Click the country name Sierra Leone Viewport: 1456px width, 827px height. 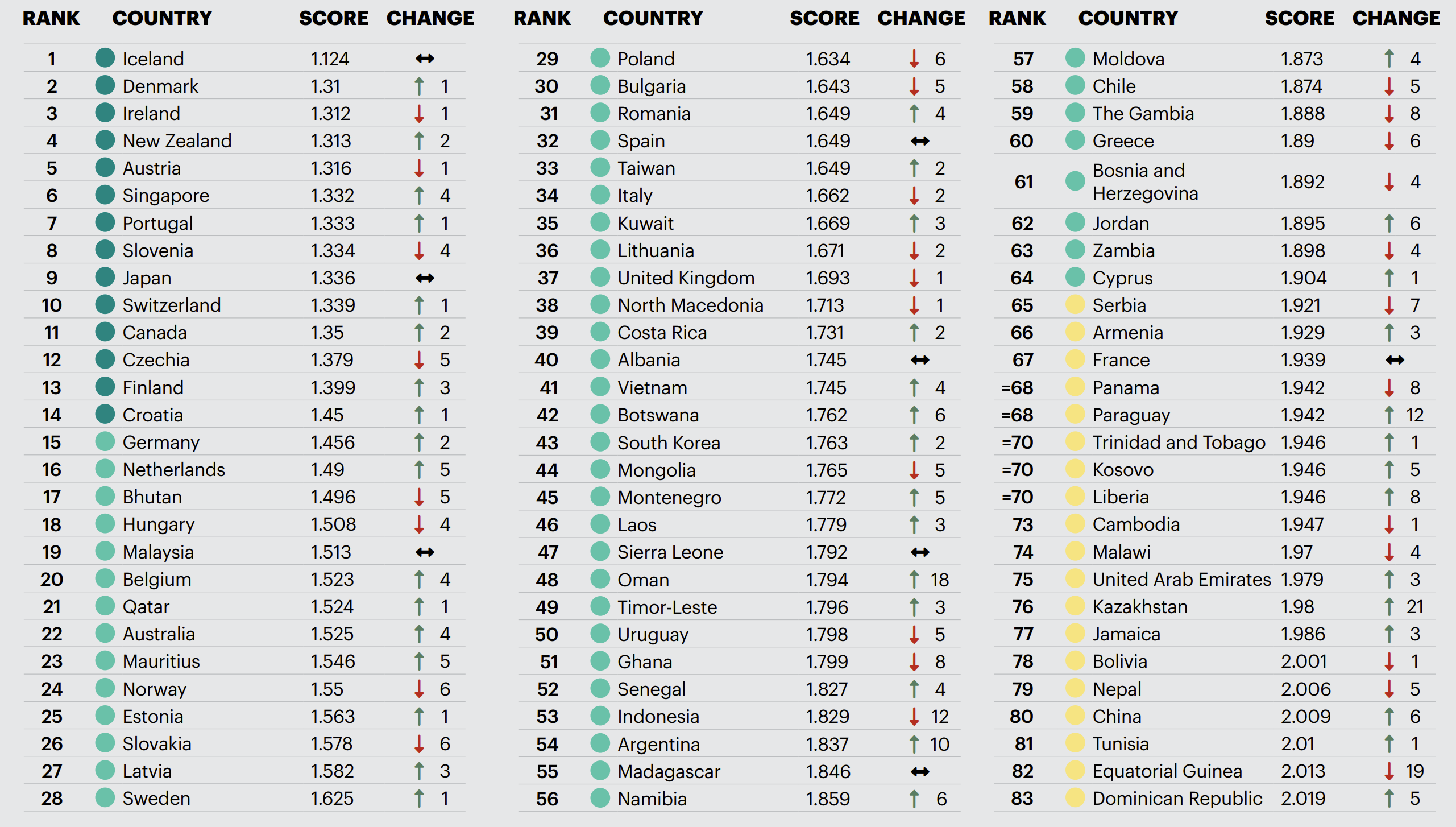coord(671,552)
